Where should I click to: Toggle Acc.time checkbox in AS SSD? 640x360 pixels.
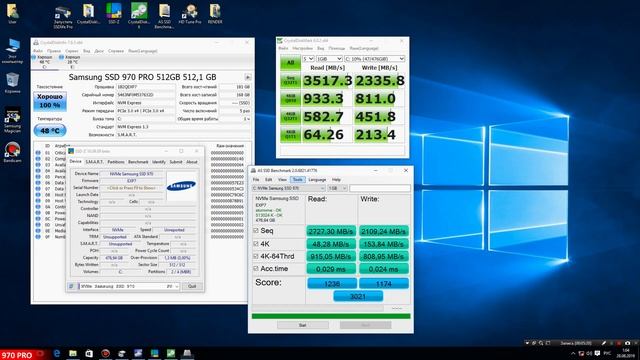pos(256,269)
